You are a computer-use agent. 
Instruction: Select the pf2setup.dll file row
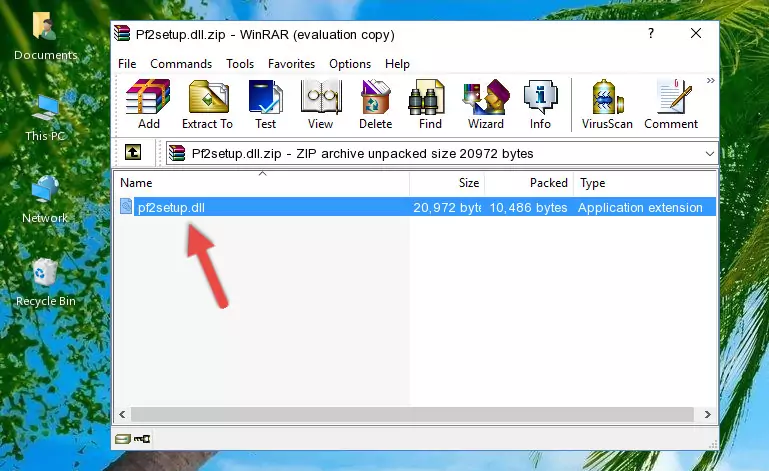tap(417, 207)
